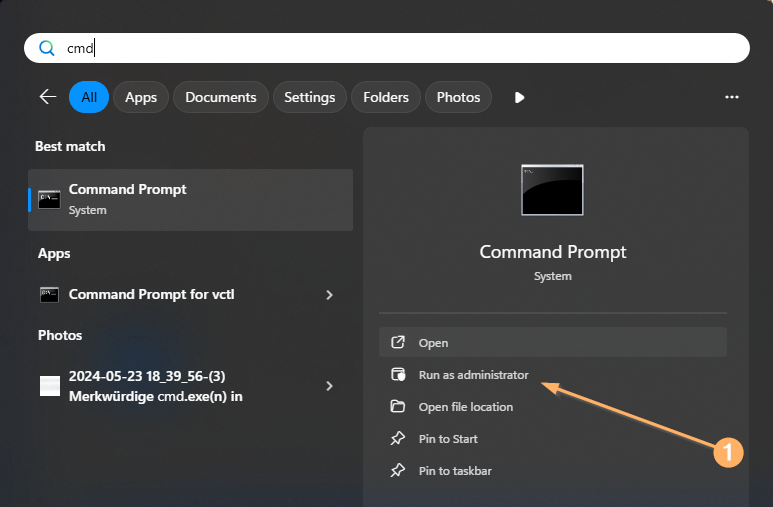Viewport: 773px width, 507px height.
Task: Click the Open icon with arrow
Action: click(398, 342)
